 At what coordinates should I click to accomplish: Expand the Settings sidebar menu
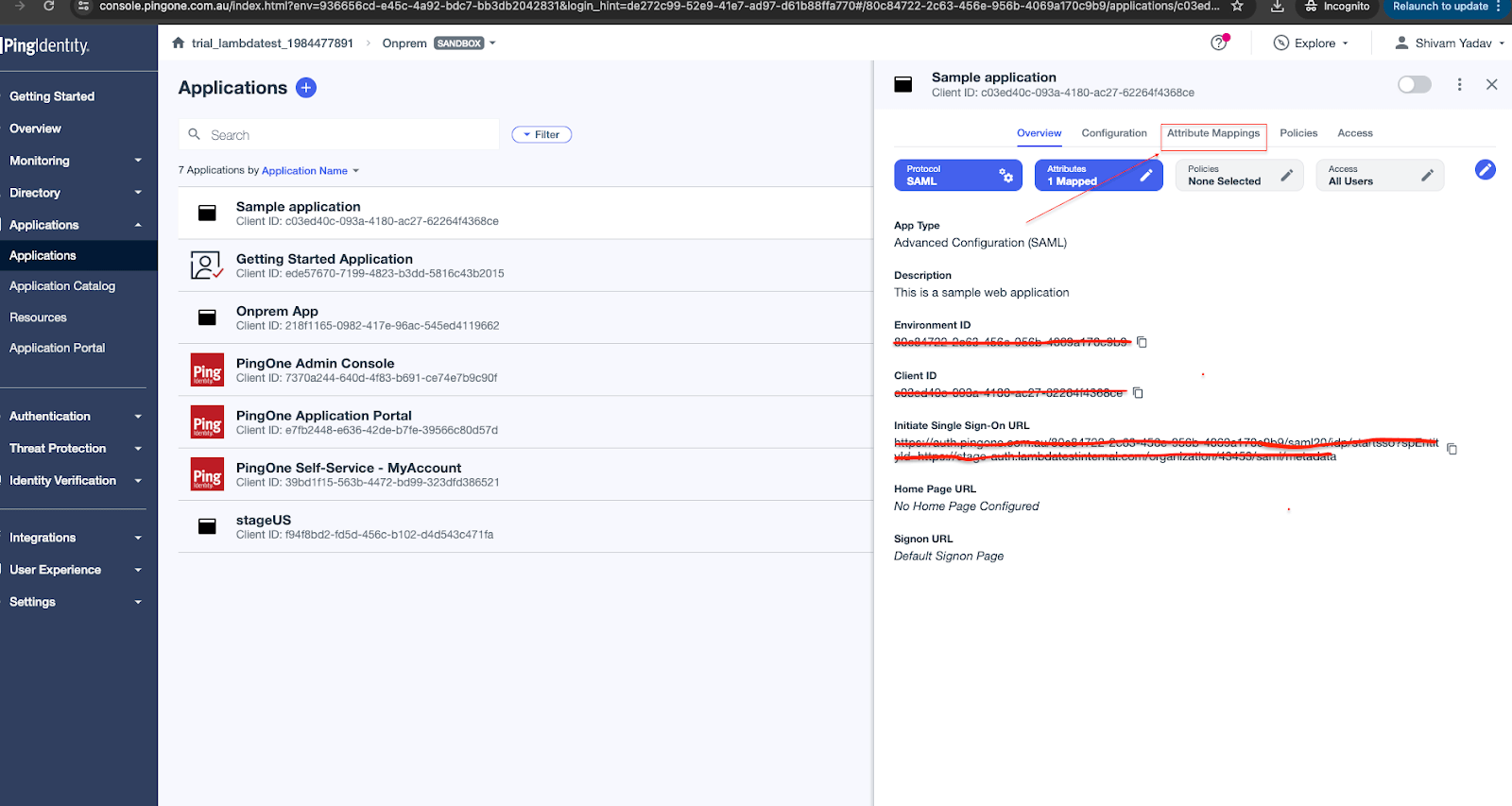point(138,602)
